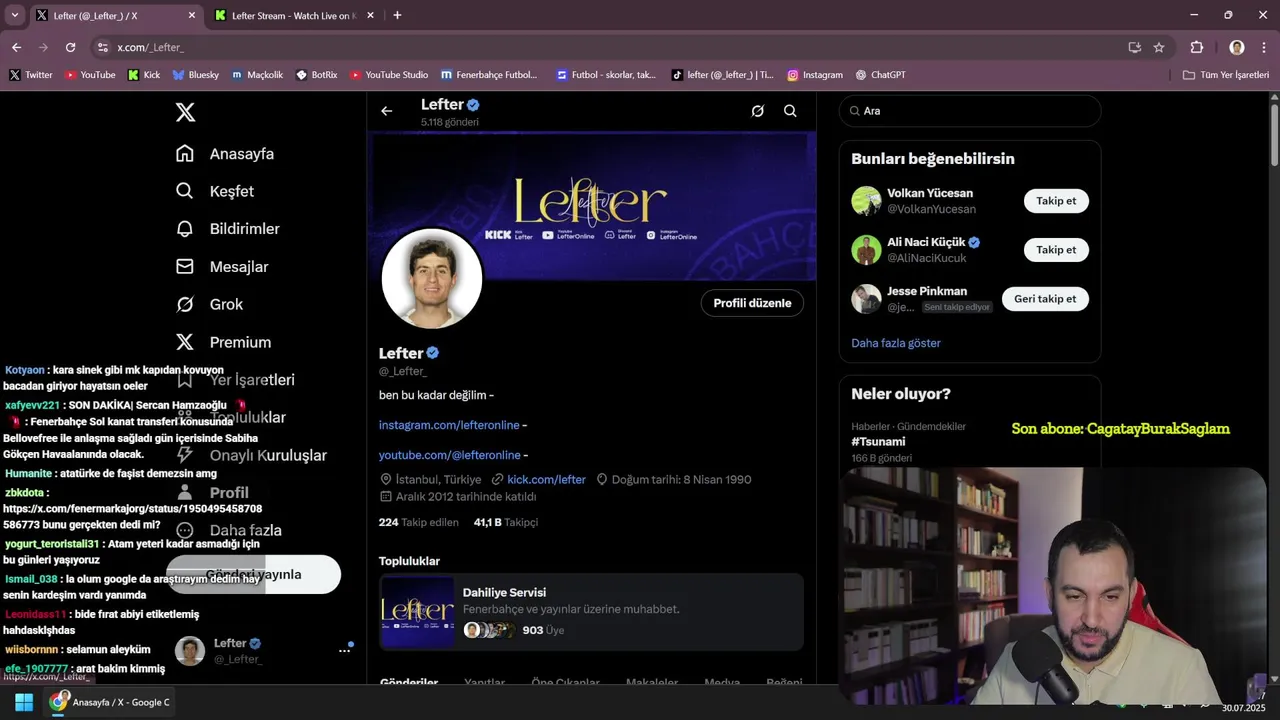This screenshot has height=720, width=1280.
Task: Open kick.com/lefter link
Action: coord(546,480)
